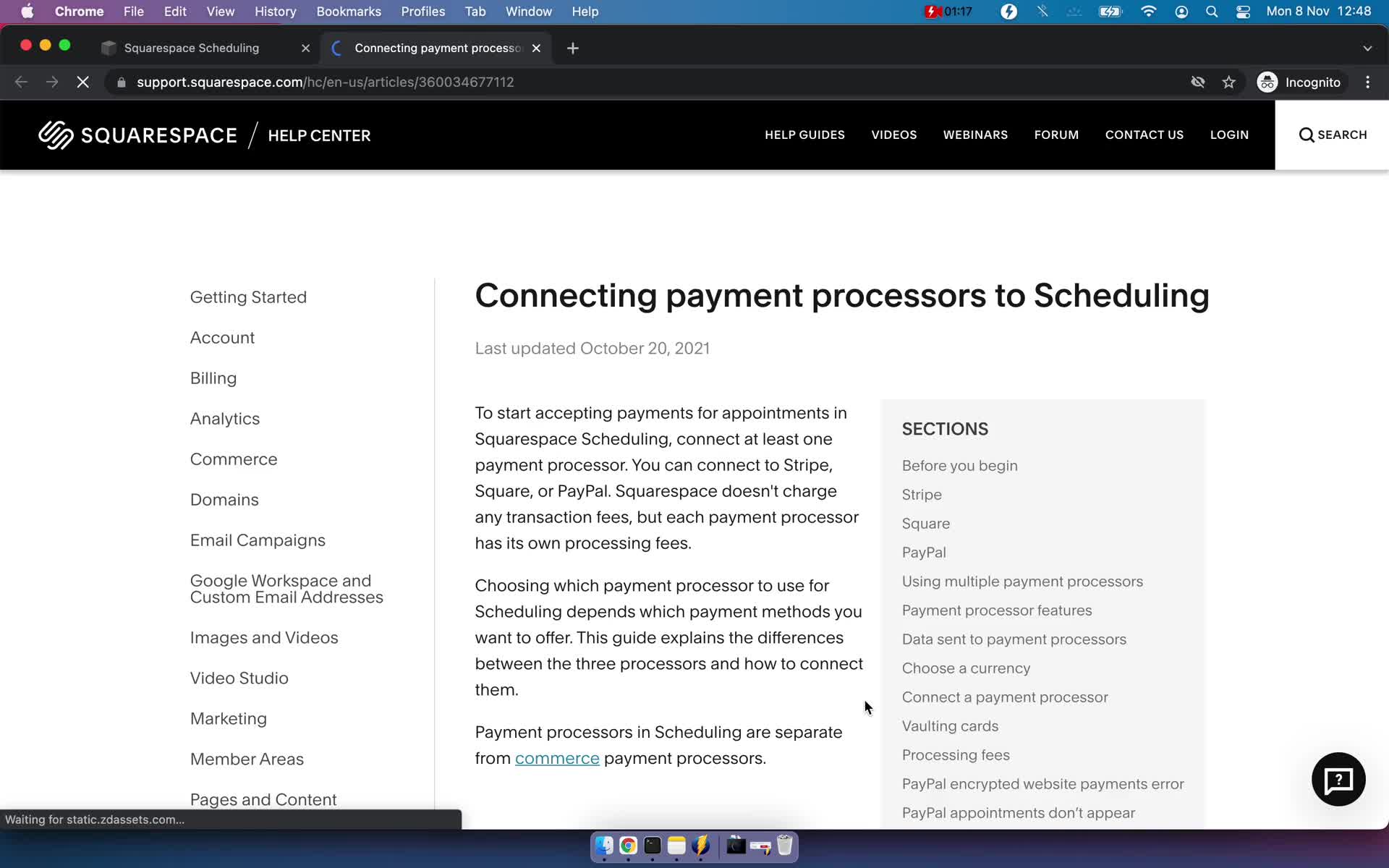Open Control Center in menu bar
The image size is (1389, 868).
pyautogui.click(x=1243, y=12)
